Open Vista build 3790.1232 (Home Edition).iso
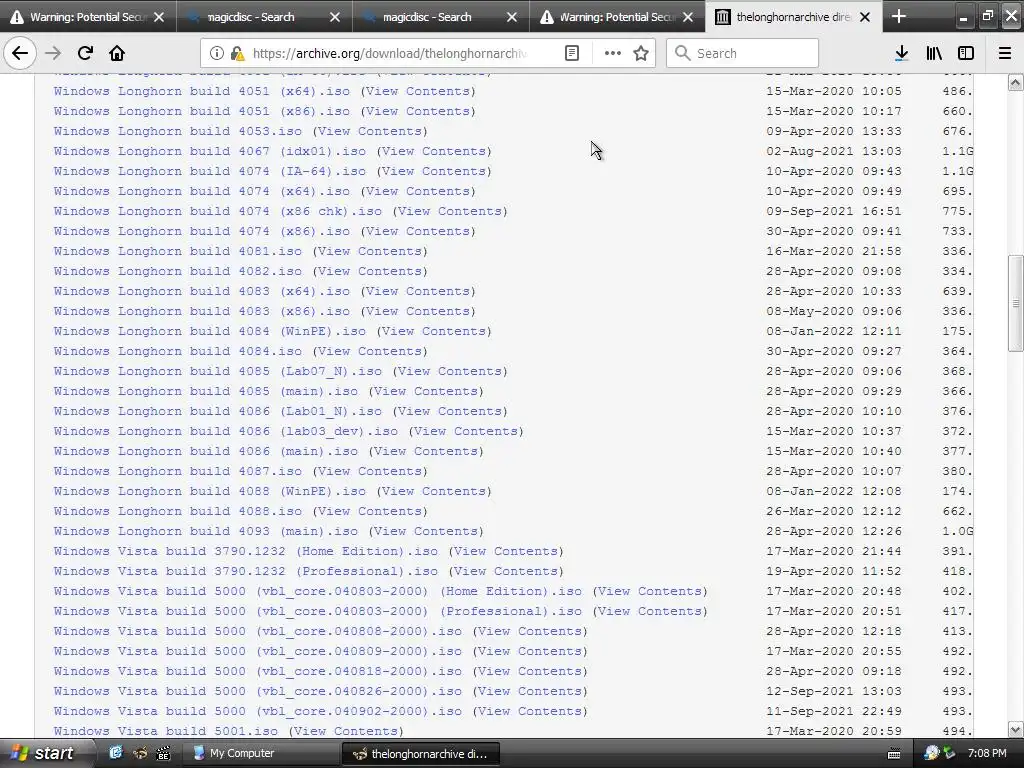This screenshot has width=1024, height=768. pos(246,551)
